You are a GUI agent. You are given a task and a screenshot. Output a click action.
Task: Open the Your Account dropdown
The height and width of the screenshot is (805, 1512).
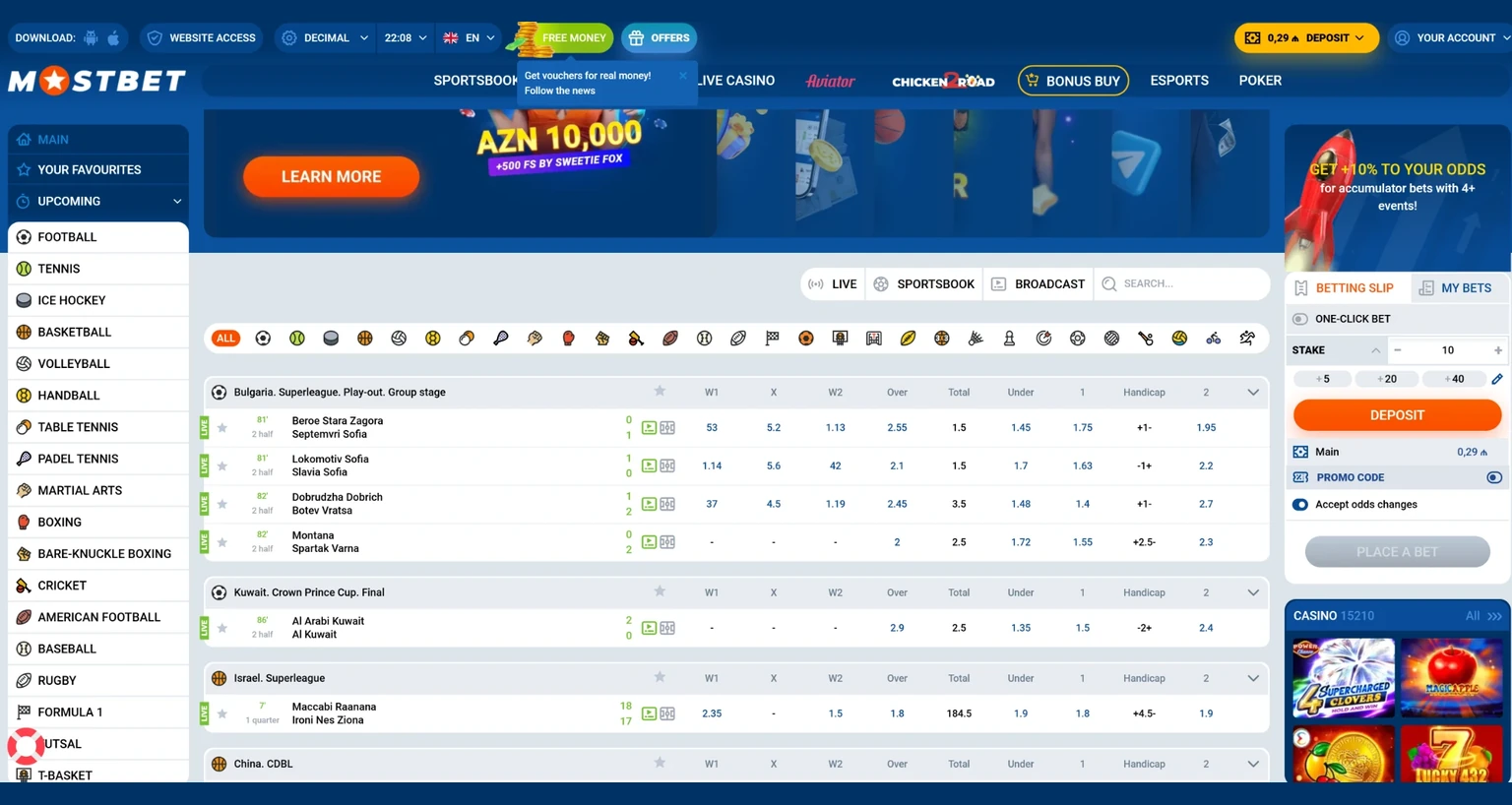1452,38
